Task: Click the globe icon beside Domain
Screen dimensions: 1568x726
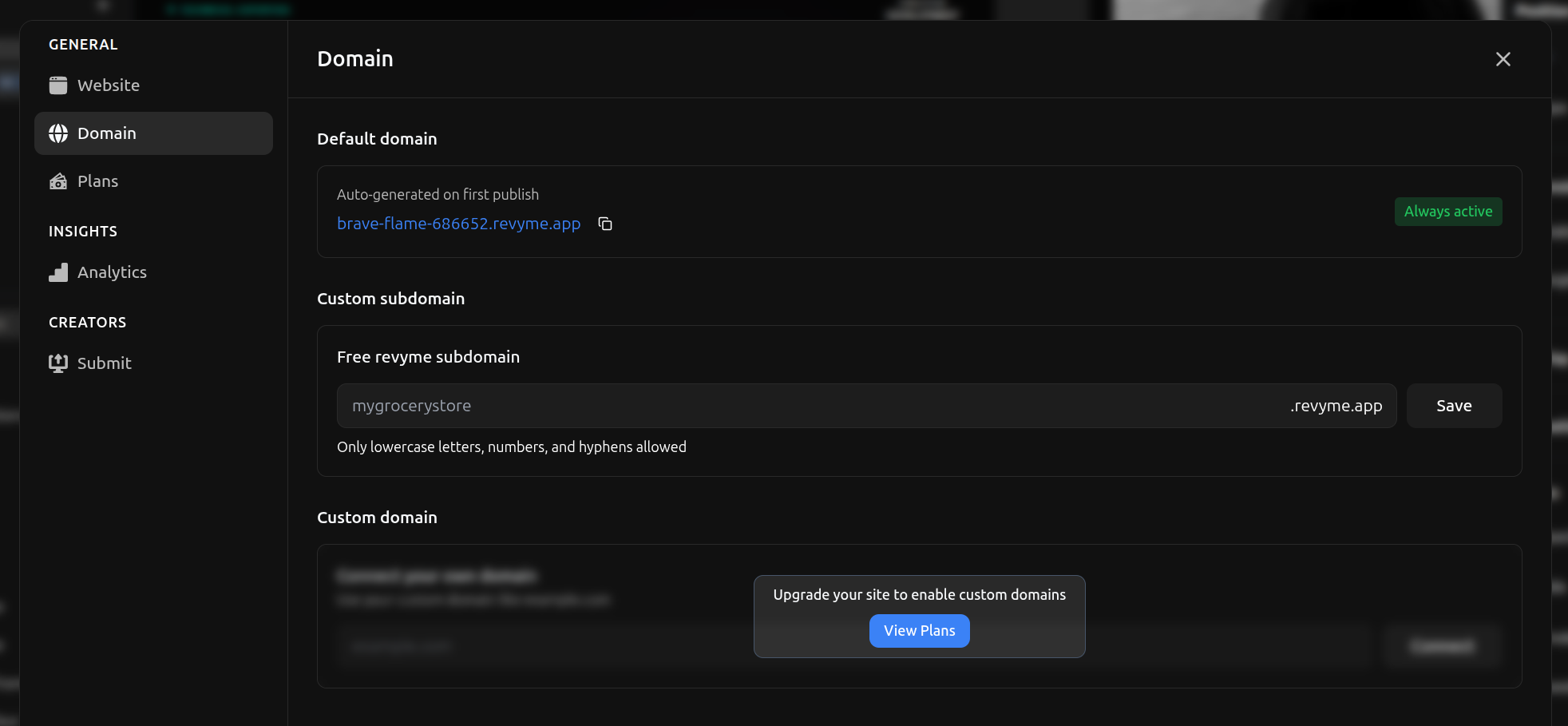Action: (x=58, y=133)
